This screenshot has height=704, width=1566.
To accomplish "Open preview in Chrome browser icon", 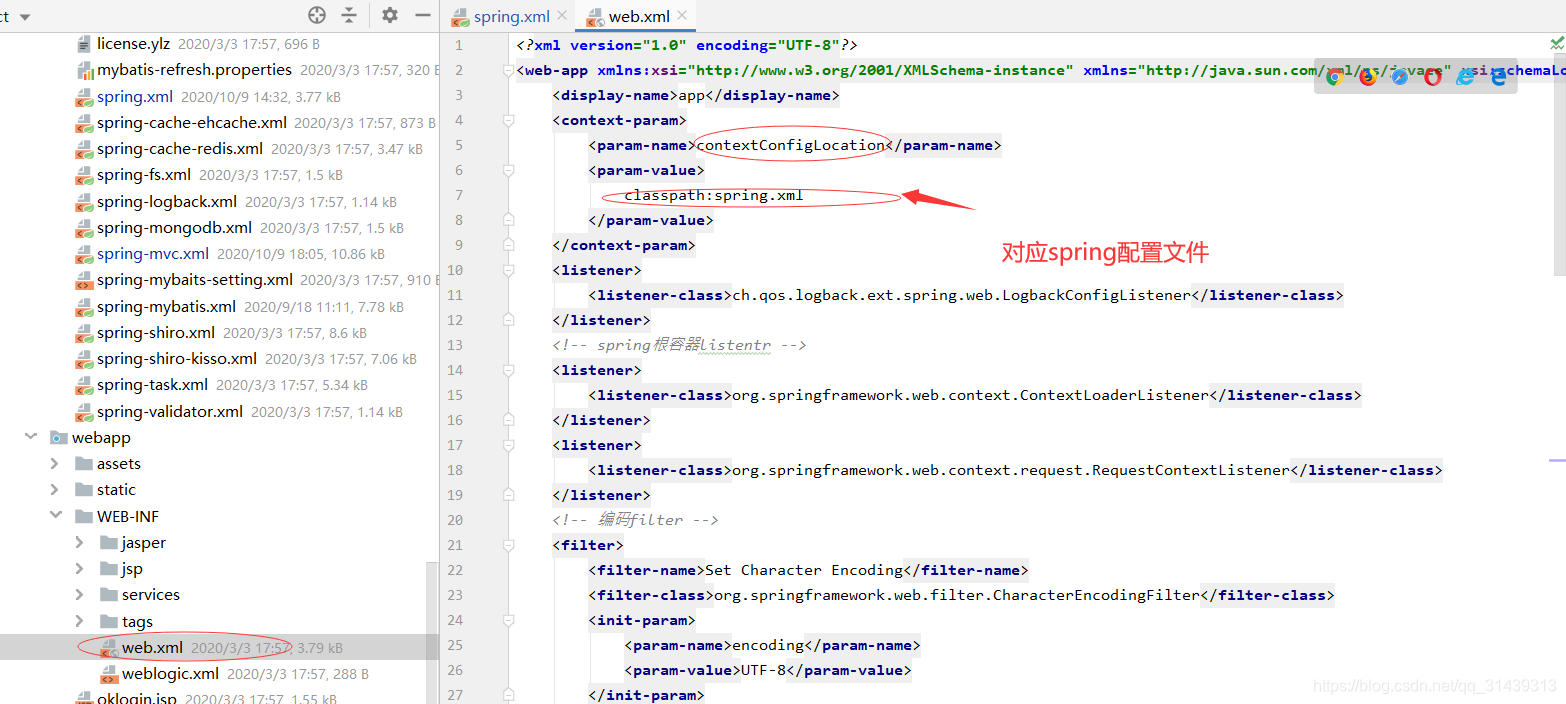I will coord(1335,75).
